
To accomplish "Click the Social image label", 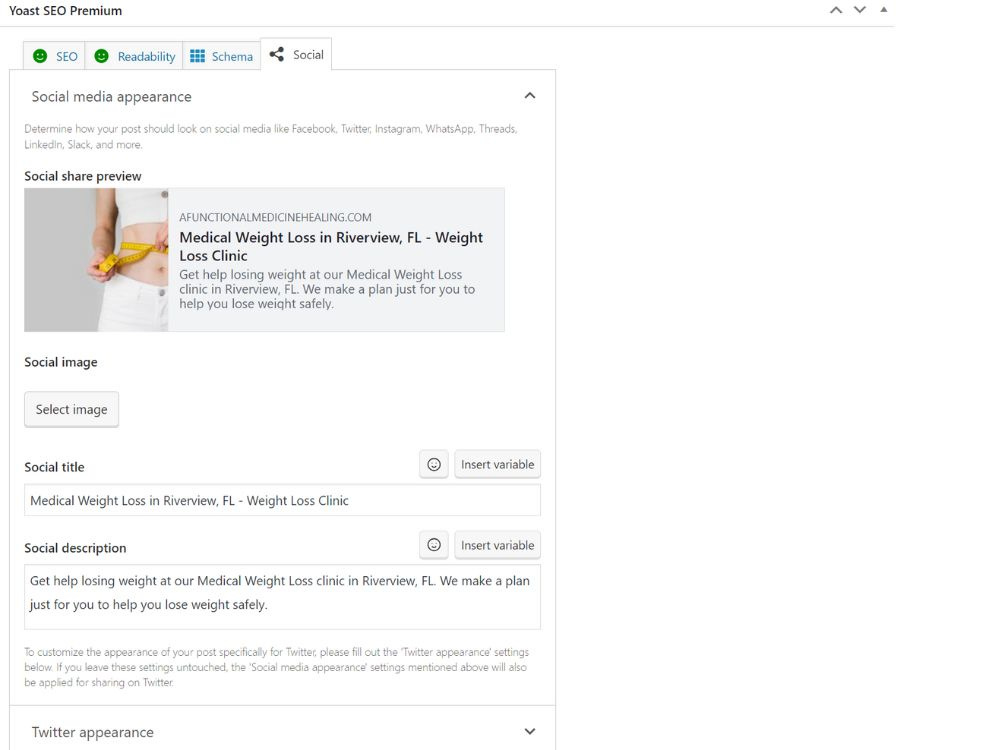I will click(61, 362).
